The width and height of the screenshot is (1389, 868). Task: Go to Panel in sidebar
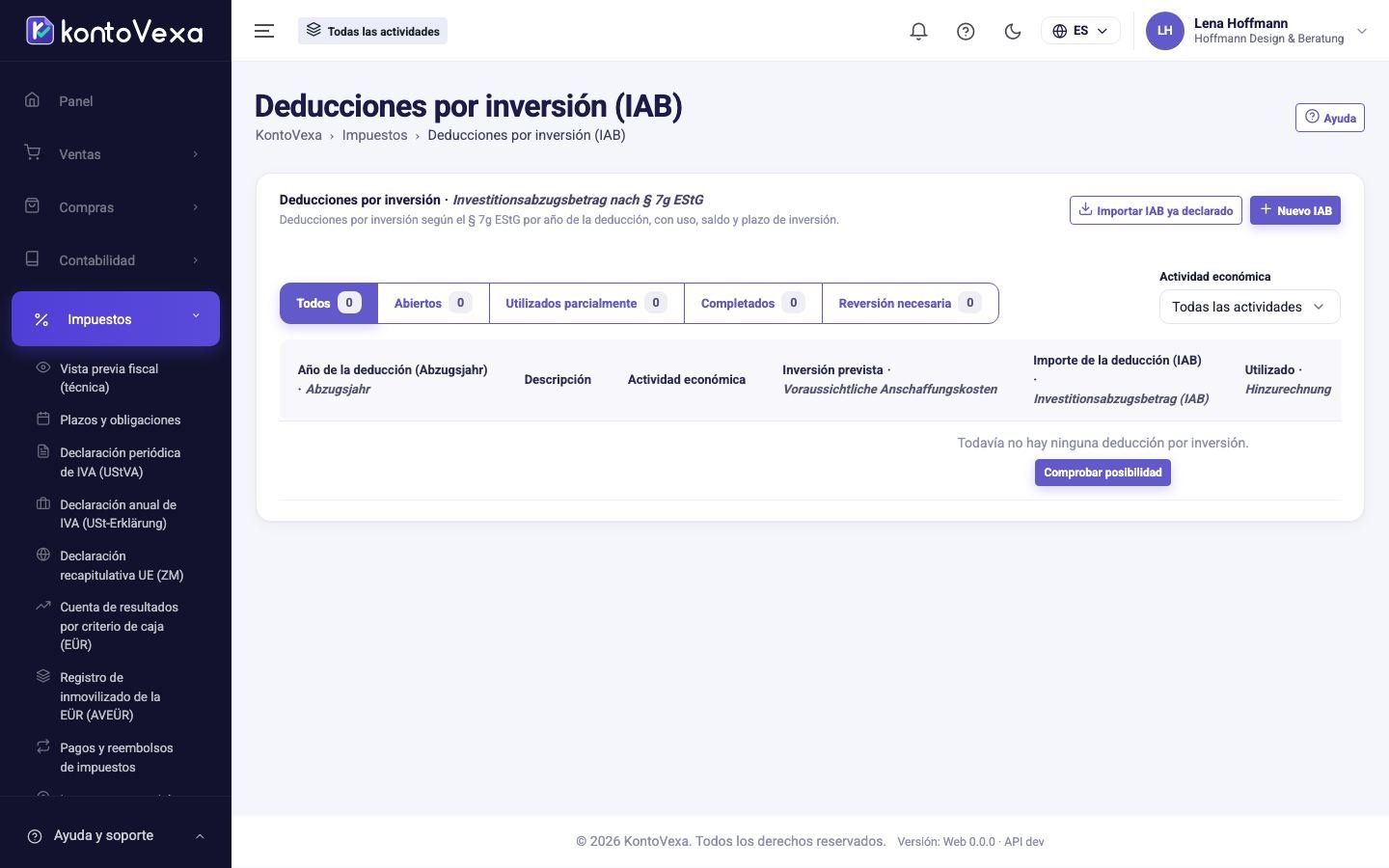75,101
